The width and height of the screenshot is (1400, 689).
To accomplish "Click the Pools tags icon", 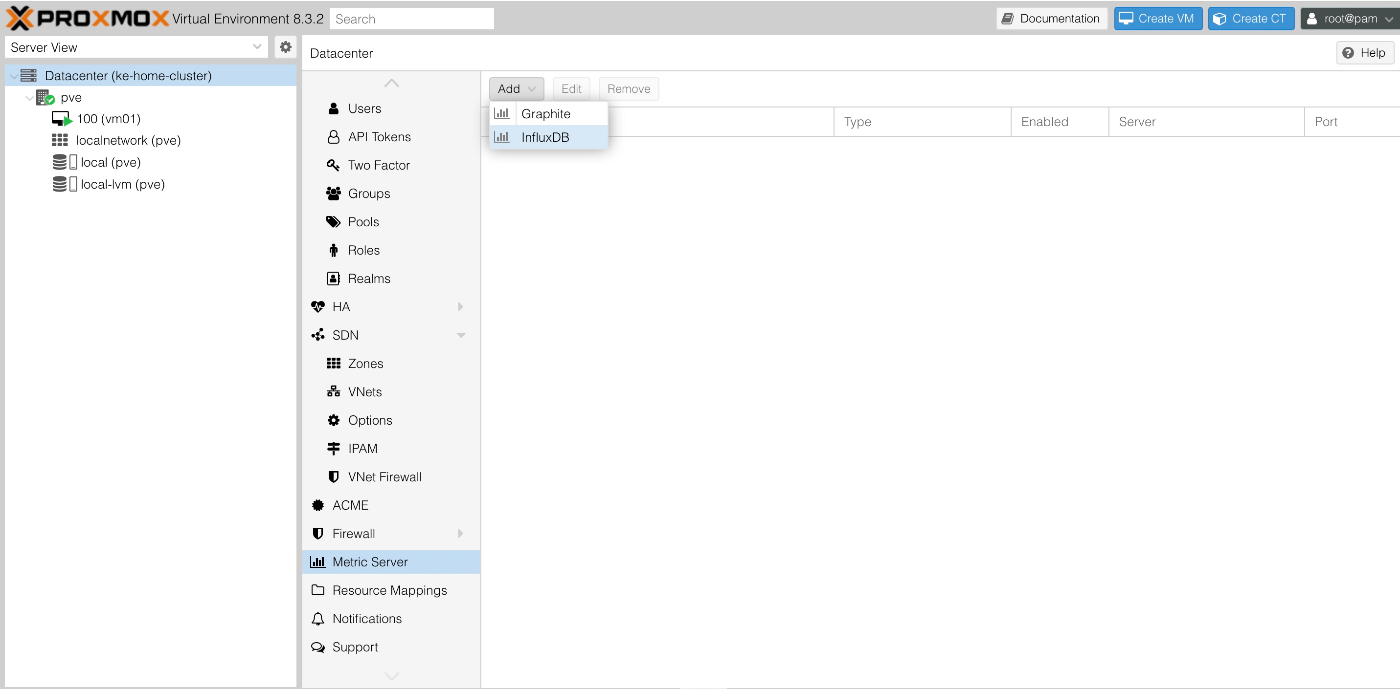I will click(x=334, y=222).
